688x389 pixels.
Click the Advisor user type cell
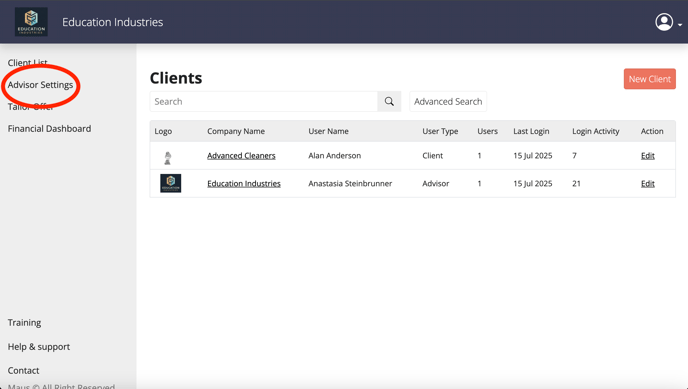436,184
